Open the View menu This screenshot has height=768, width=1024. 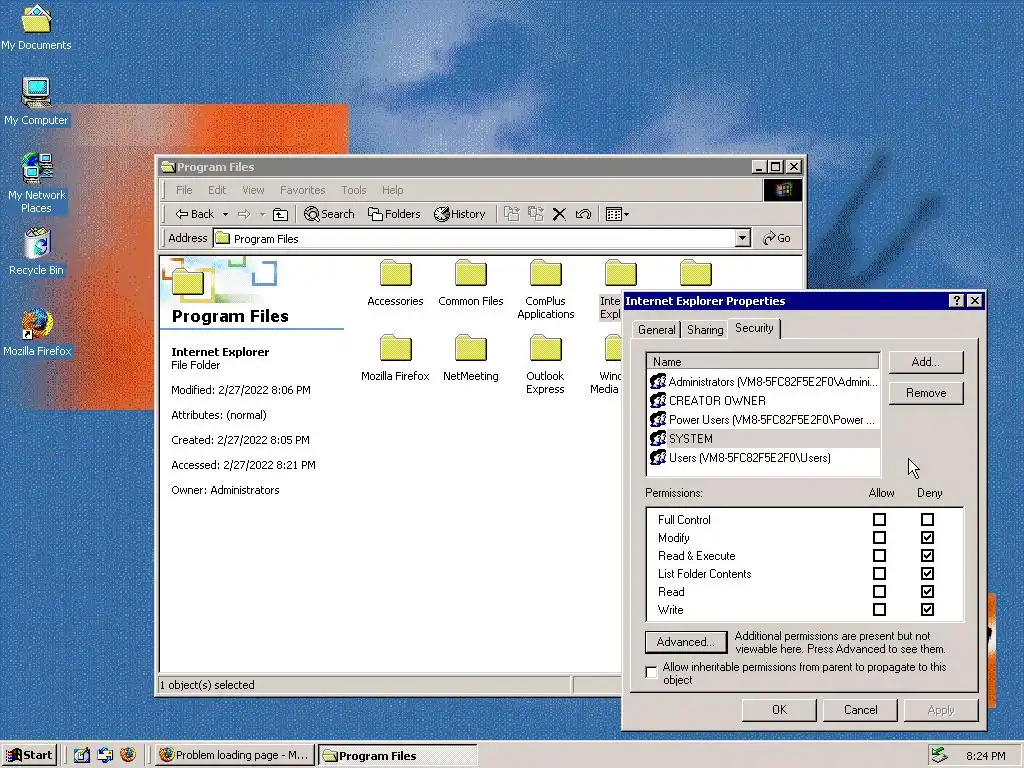[253, 190]
